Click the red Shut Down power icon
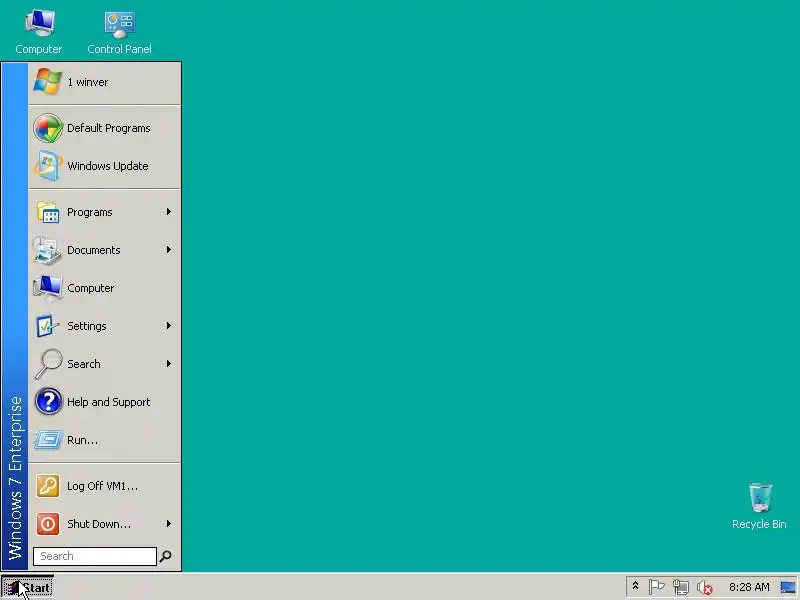 48,524
